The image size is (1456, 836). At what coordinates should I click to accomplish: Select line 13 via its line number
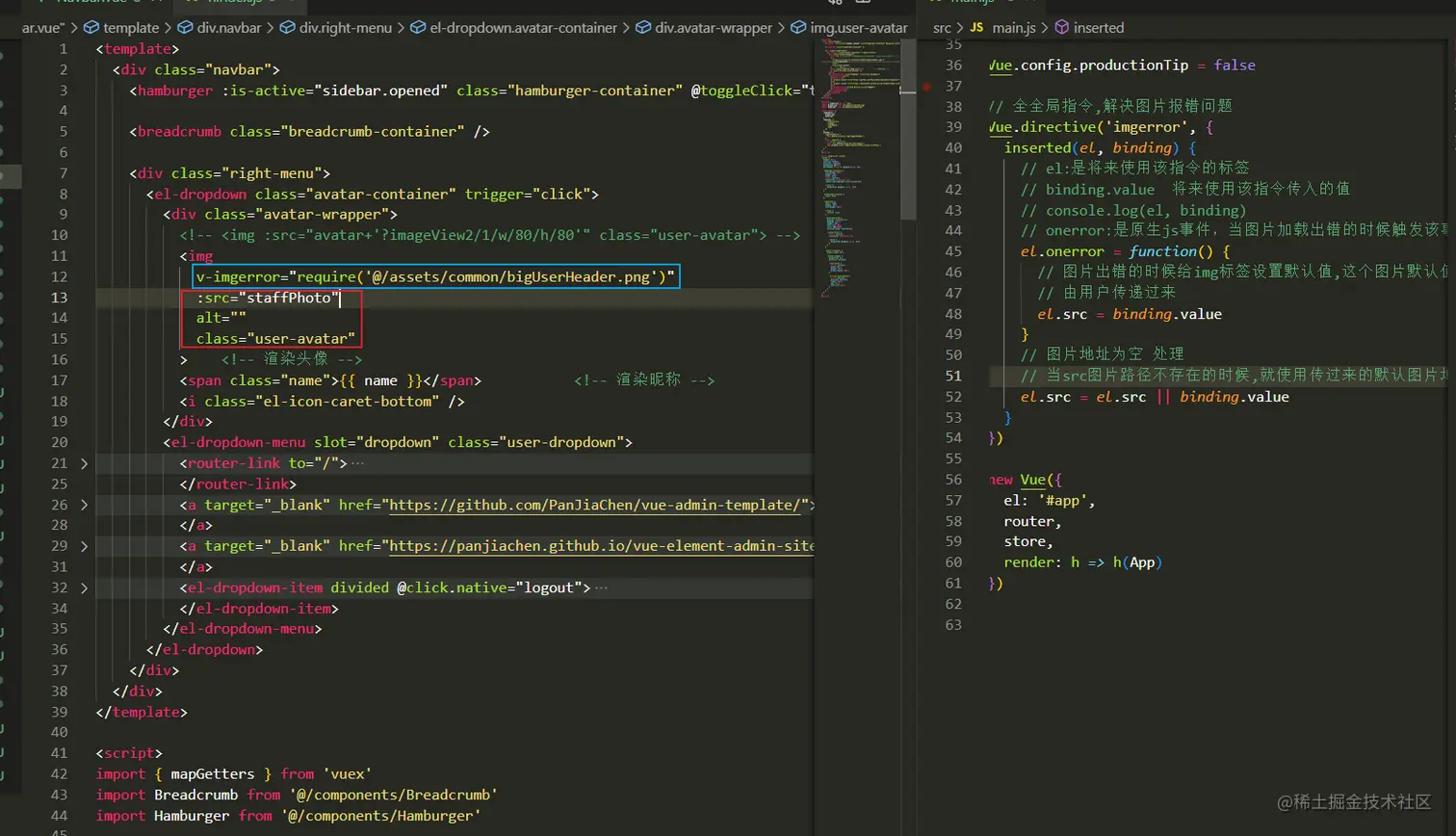click(59, 298)
